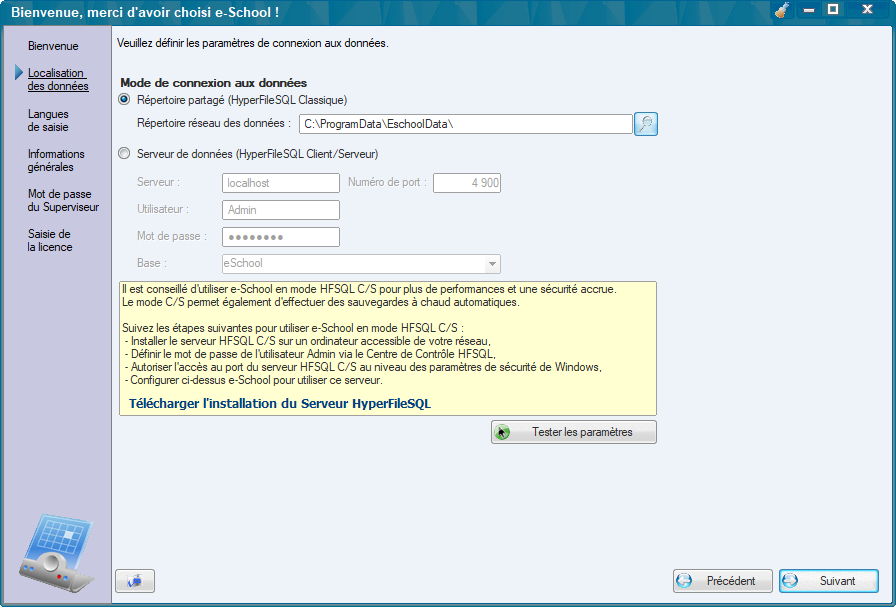Image resolution: width=896 pixels, height=607 pixels.
Task: Open Mot de passe du Superviseur step
Action: (63, 201)
